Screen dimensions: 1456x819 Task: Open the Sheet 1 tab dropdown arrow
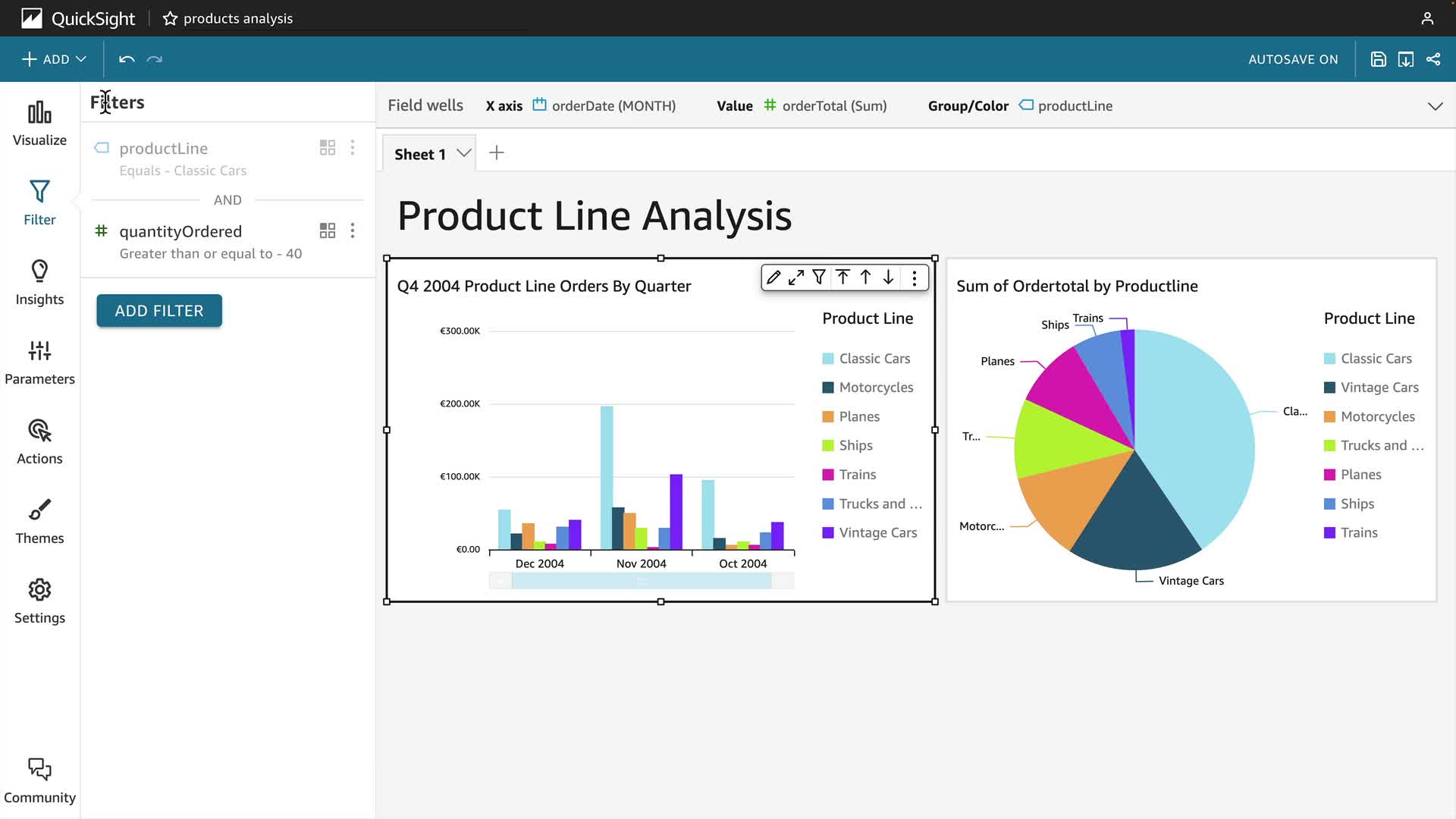(x=464, y=153)
